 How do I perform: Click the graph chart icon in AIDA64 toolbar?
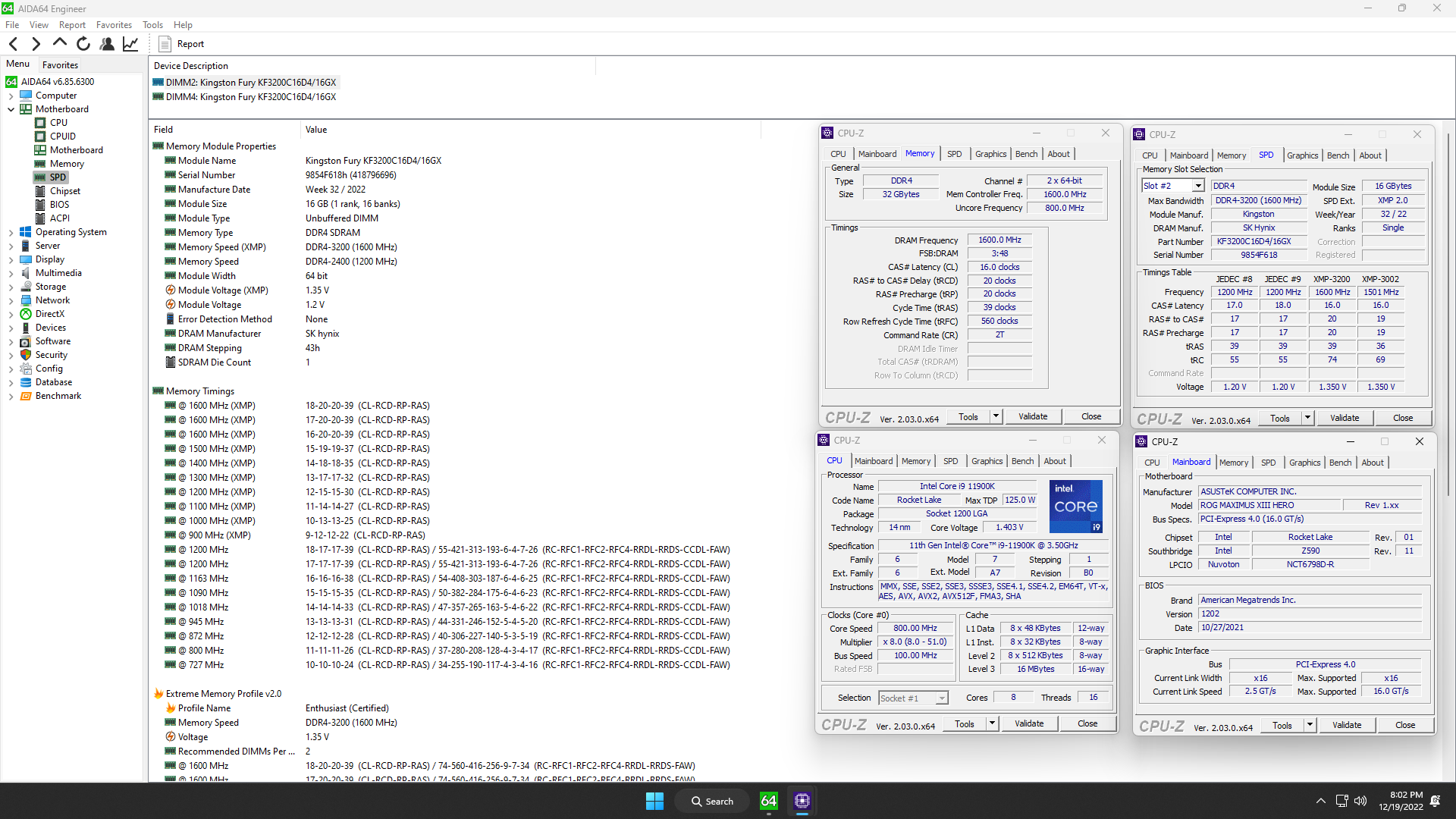pyautogui.click(x=130, y=44)
